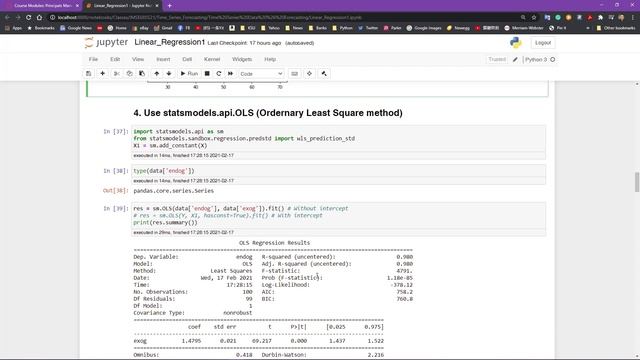Click the hammer extension icon in the toolbar
This screenshot has height=360, width=640.
click(324, 73)
